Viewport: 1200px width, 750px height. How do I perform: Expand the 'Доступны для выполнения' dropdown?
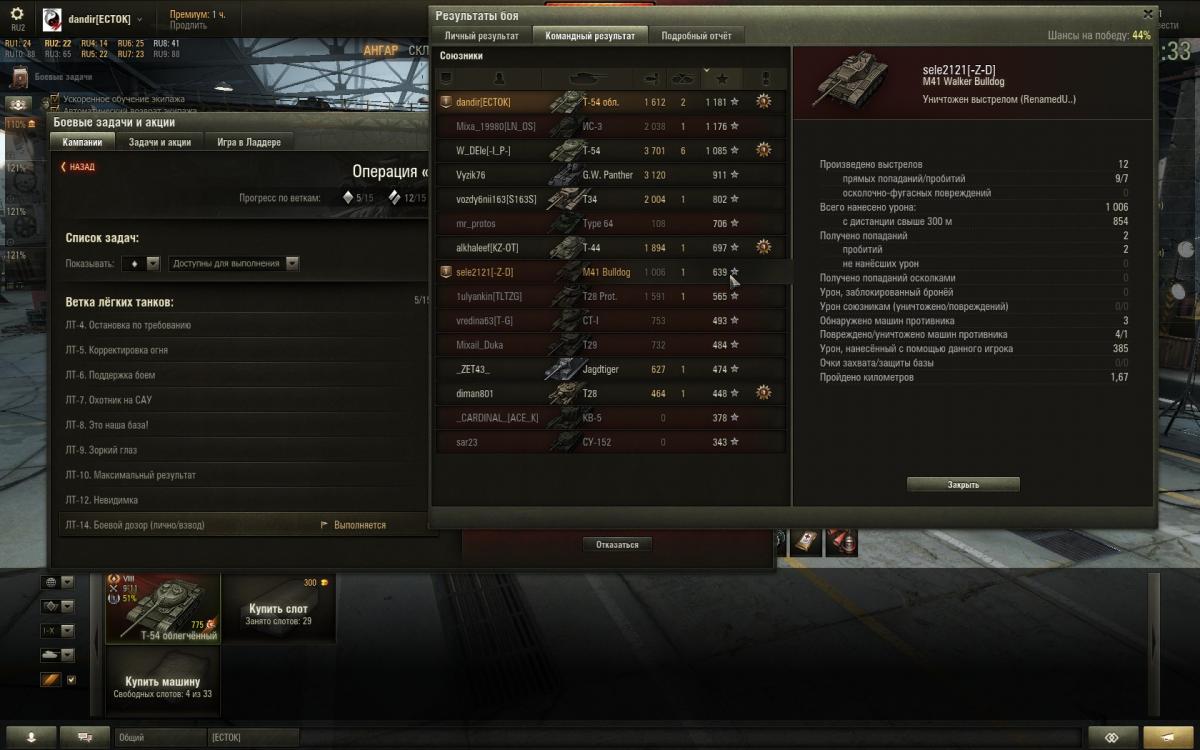pyautogui.click(x=234, y=263)
